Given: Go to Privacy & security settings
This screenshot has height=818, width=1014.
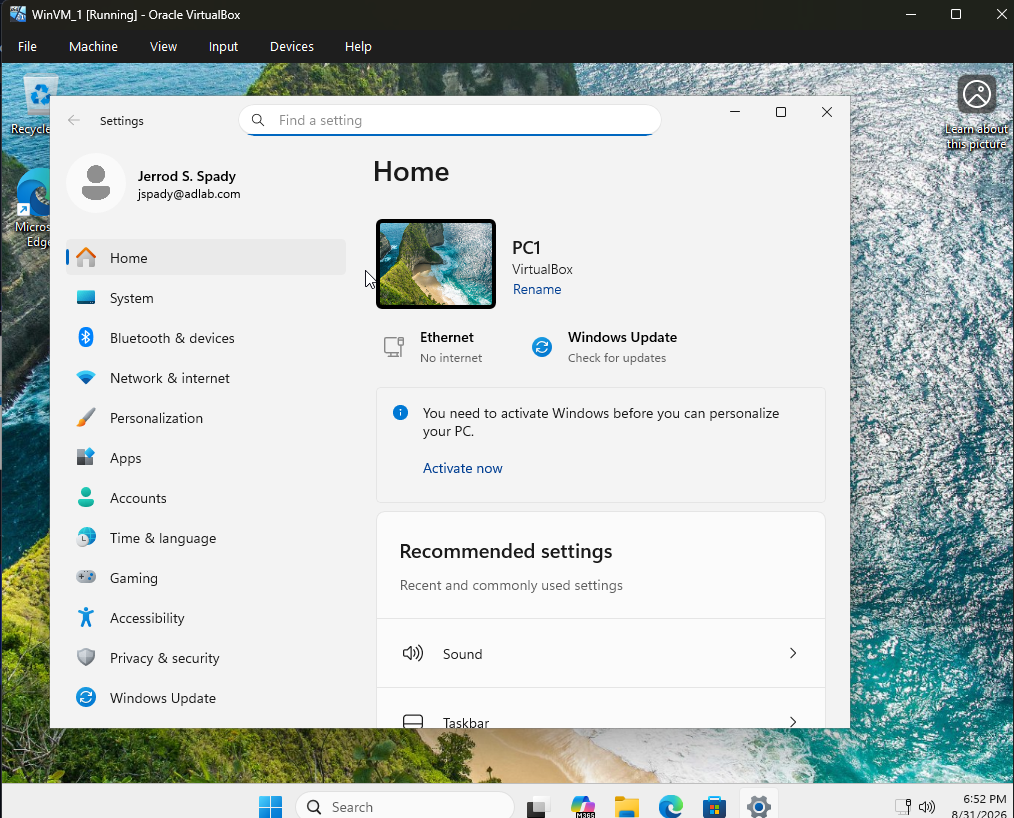Looking at the screenshot, I should (x=206, y=658).
